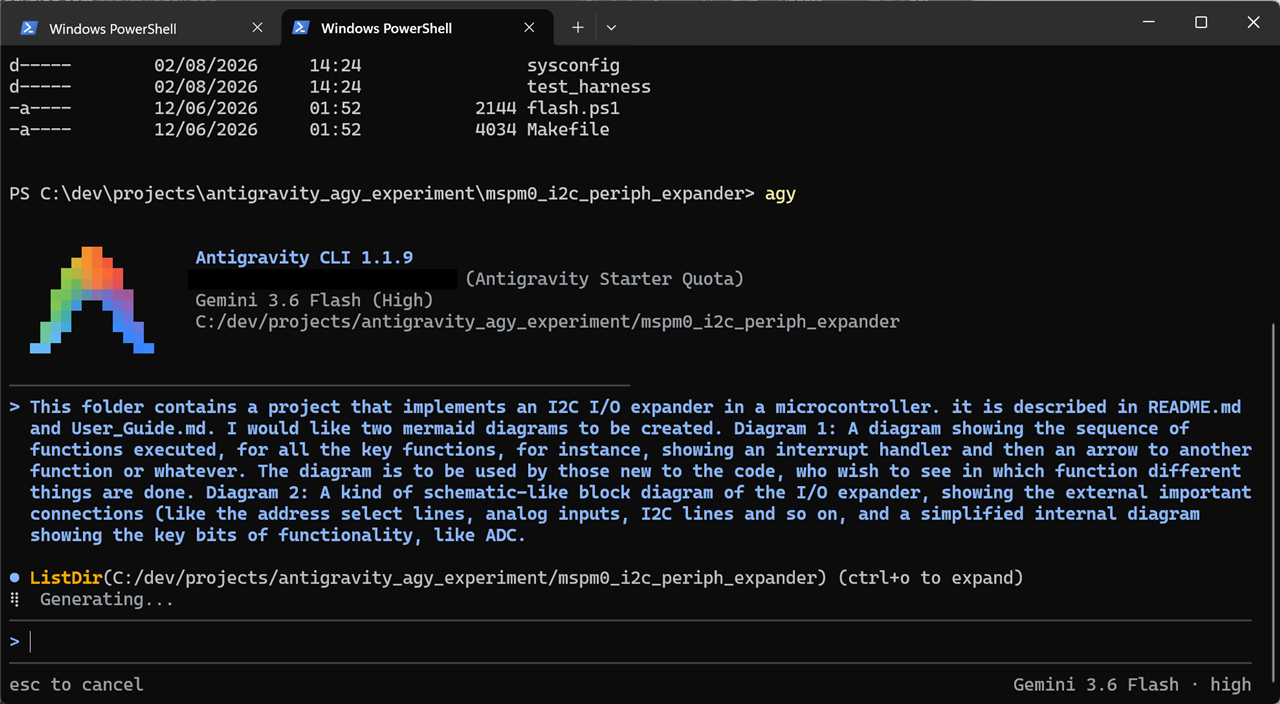Click the spinner icon beside Generating
The width and height of the screenshot is (1280, 704).
tap(14, 599)
